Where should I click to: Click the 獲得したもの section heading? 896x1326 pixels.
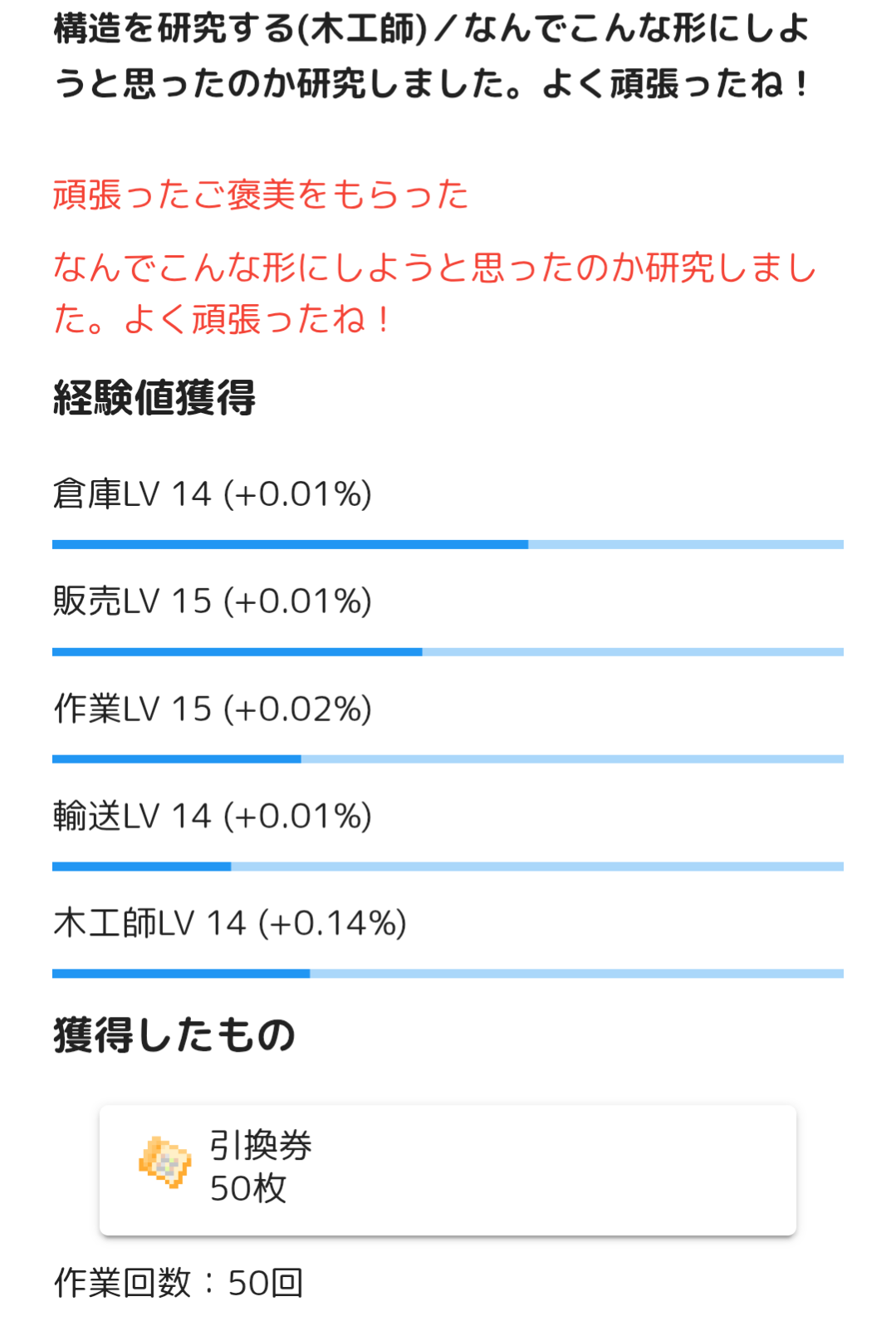point(174,1035)
